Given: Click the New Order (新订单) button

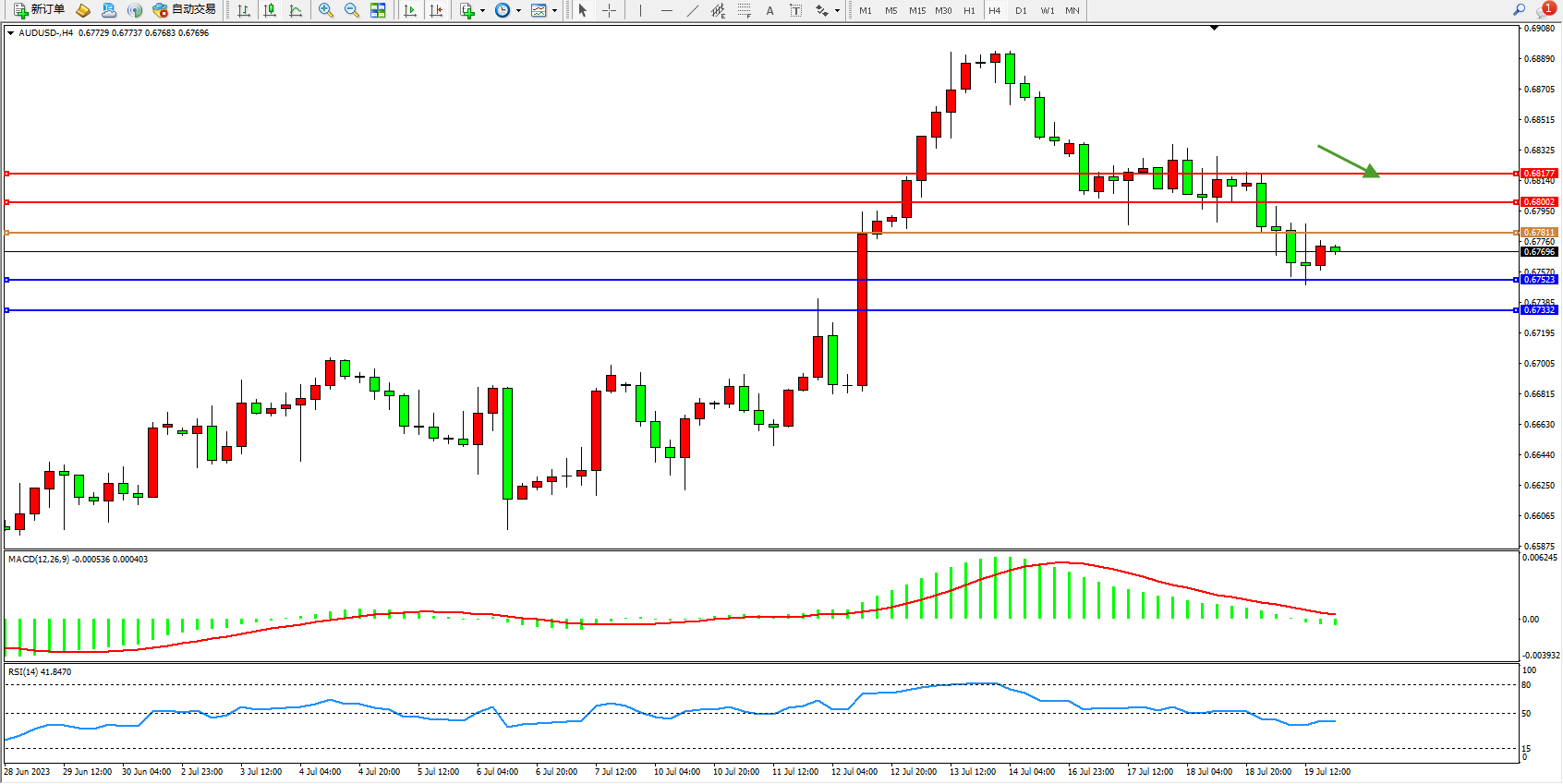Looking at the screenshot, I should [39, 10].
